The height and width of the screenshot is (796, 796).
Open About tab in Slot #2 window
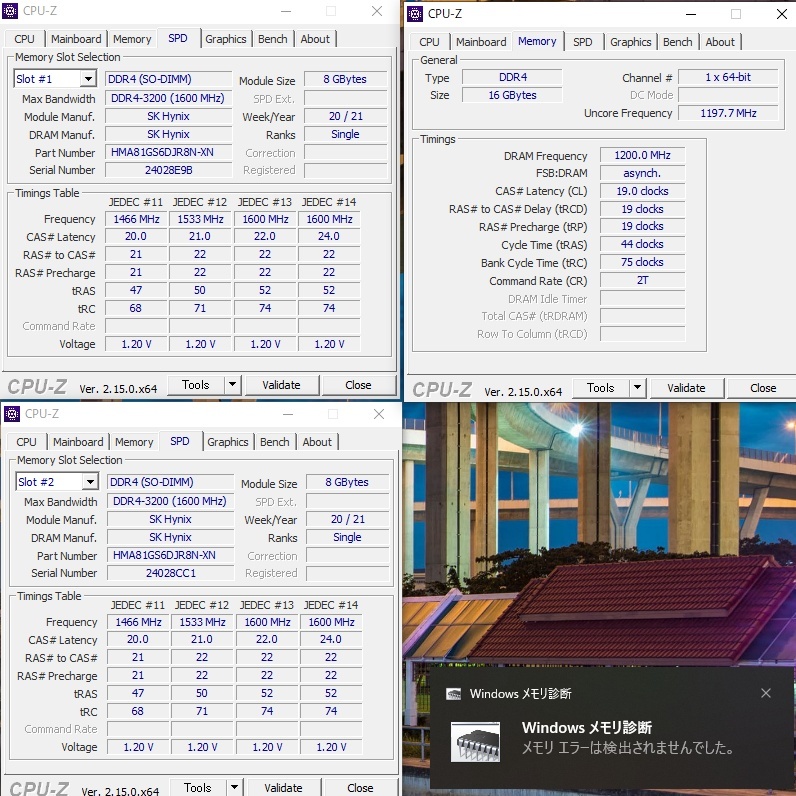click(317, 442)
